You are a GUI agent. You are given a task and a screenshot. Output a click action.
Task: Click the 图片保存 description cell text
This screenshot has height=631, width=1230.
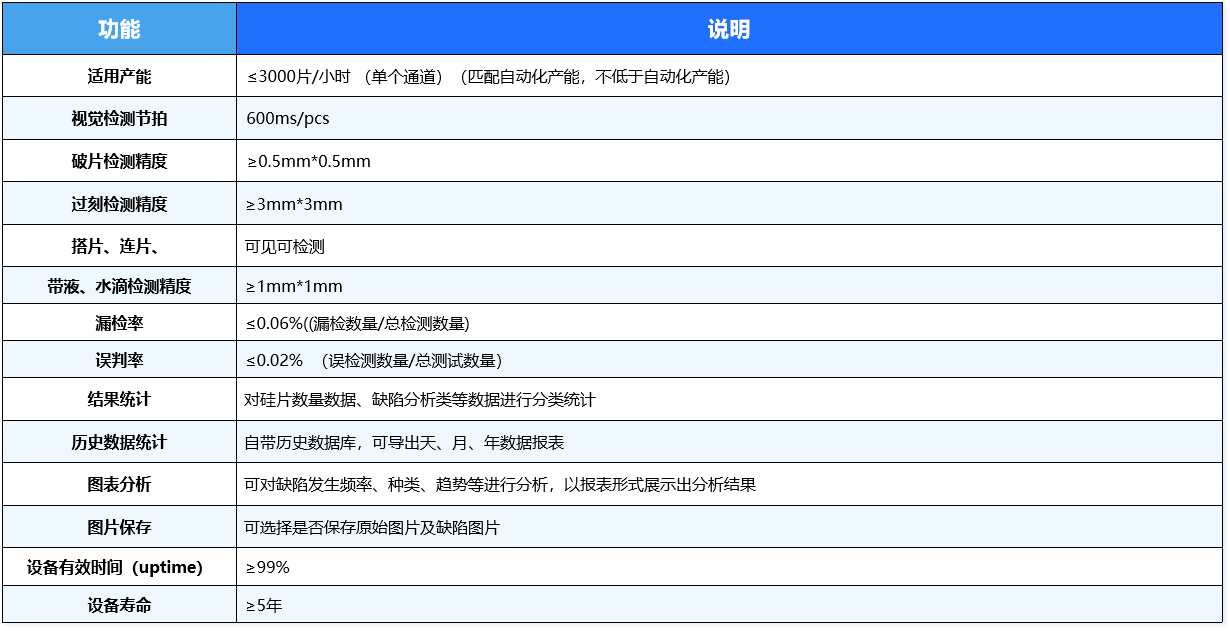(x=372, y=527)
